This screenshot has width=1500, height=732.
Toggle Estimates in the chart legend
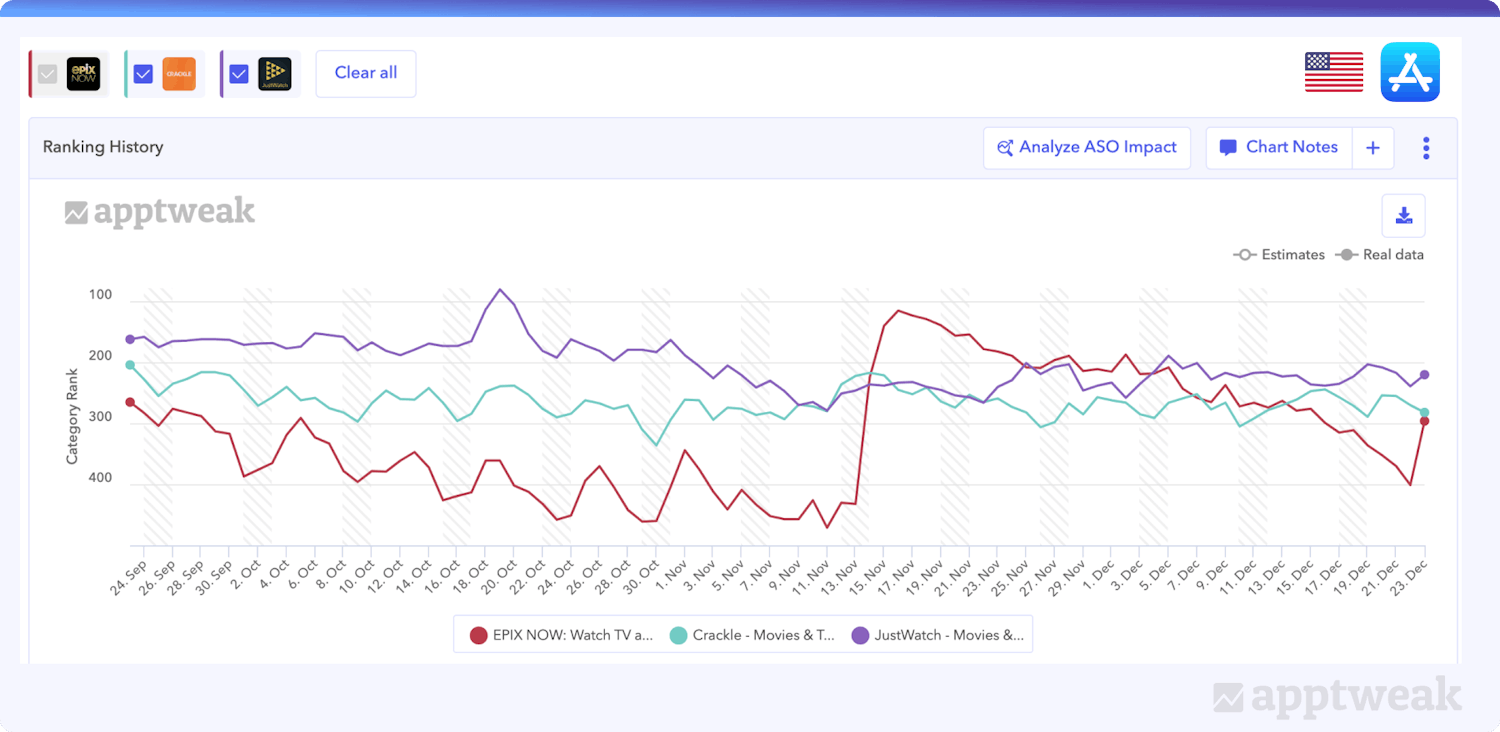[x=1279, y=255]
